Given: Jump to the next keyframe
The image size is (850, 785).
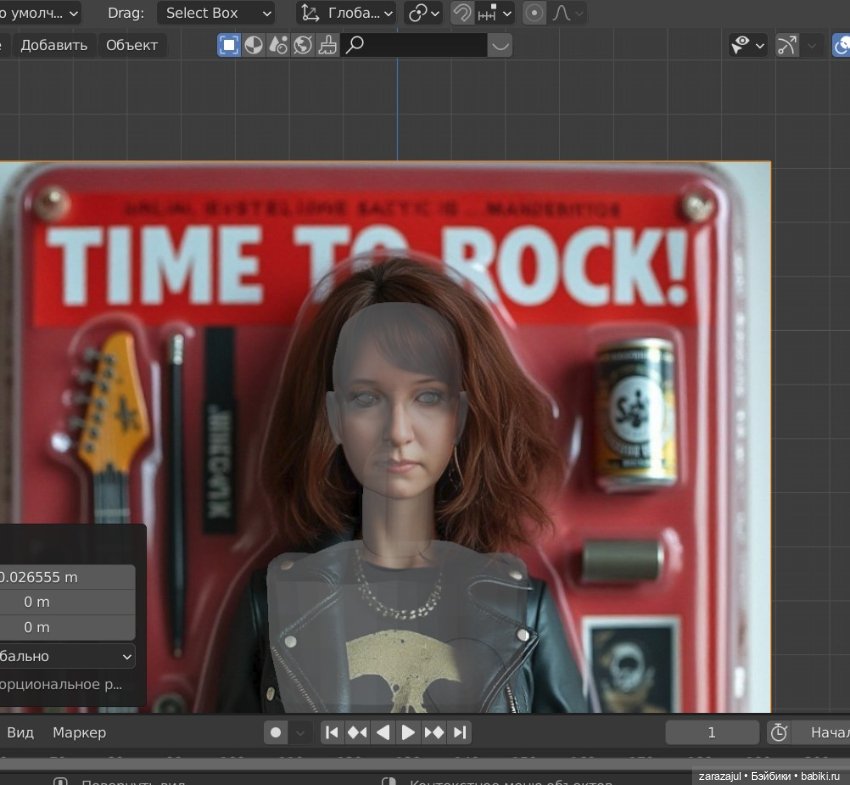Looking at the screenshot, I should (x=434, y=733).
